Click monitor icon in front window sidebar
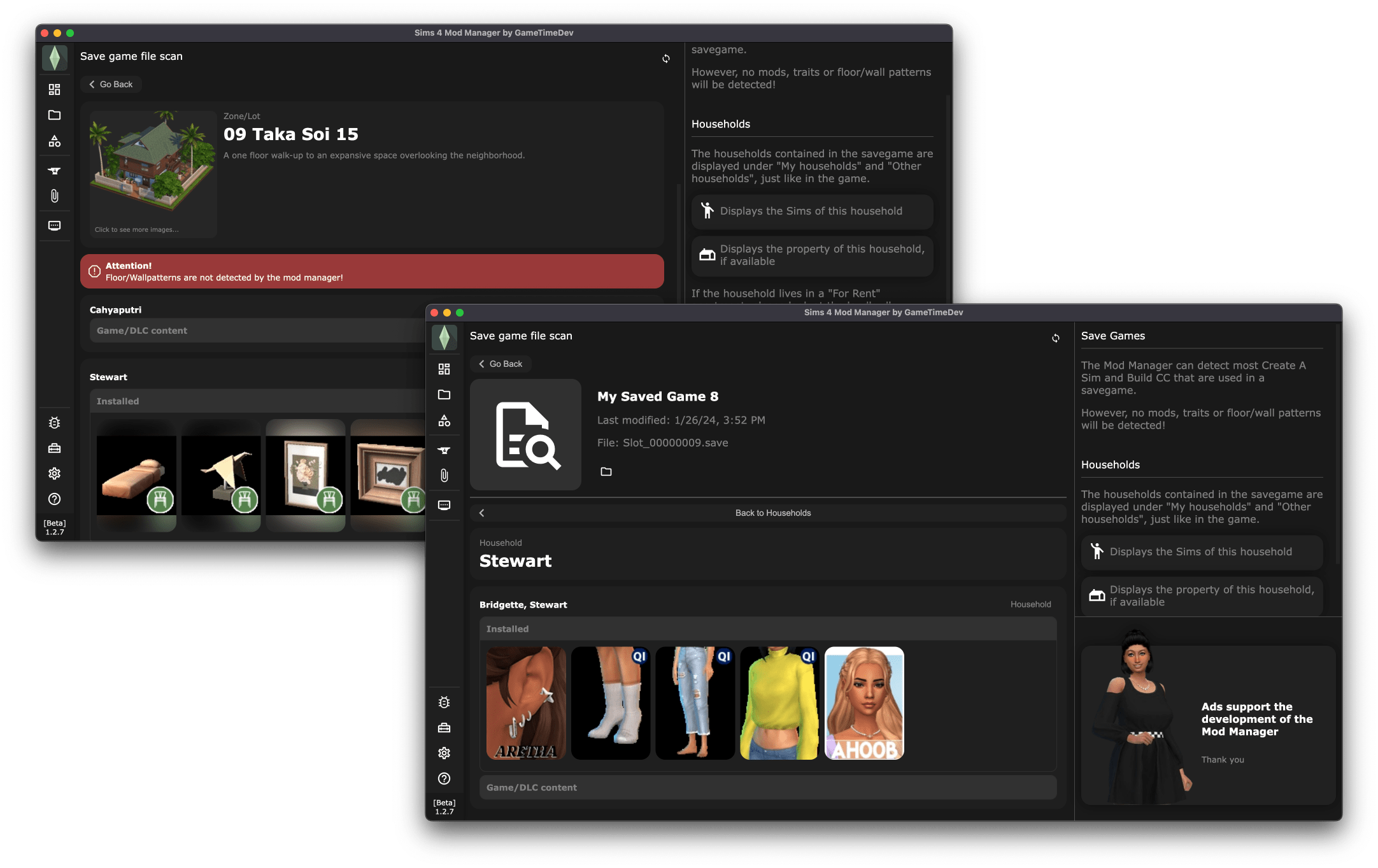Screen dimensions: 1378x868 pos(444,505)
